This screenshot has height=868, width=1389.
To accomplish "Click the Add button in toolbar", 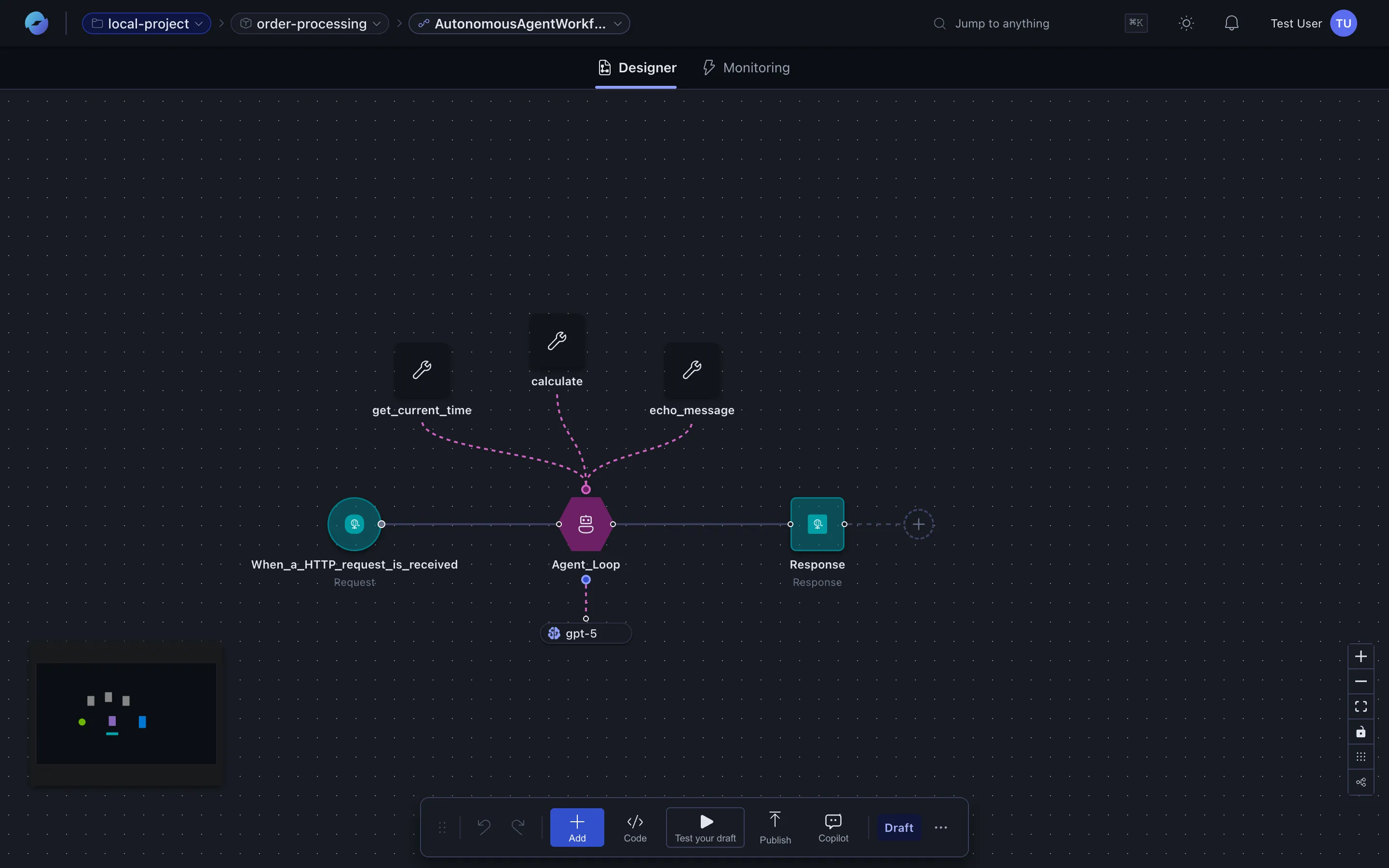I will click(577, 827).
